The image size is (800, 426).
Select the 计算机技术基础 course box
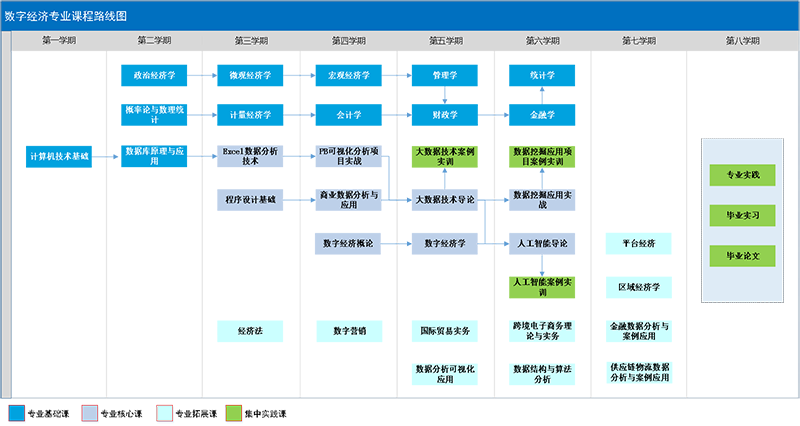(x=59, y=157)
